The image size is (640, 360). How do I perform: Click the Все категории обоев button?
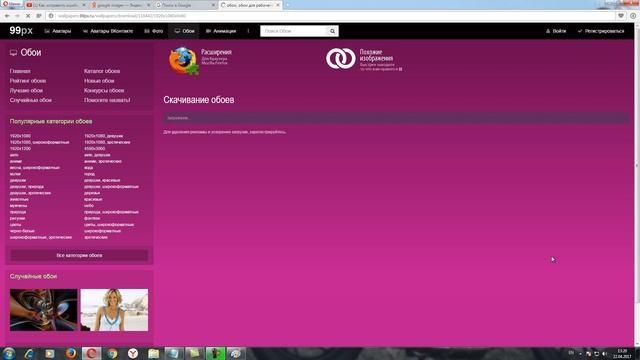point(79,256)
